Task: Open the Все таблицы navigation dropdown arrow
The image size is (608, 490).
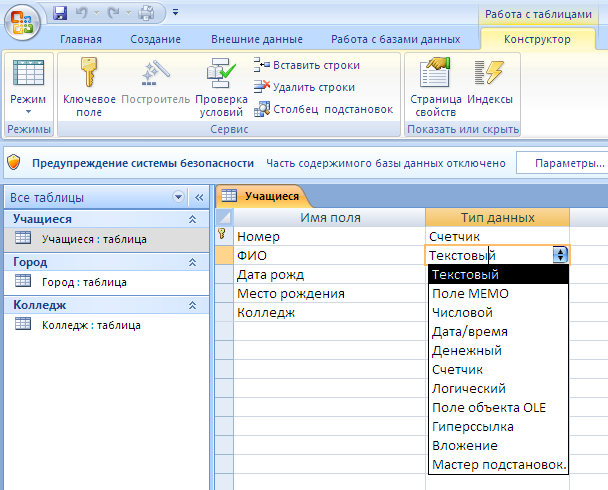Action: pyautogui.click(x=179, y=198)
